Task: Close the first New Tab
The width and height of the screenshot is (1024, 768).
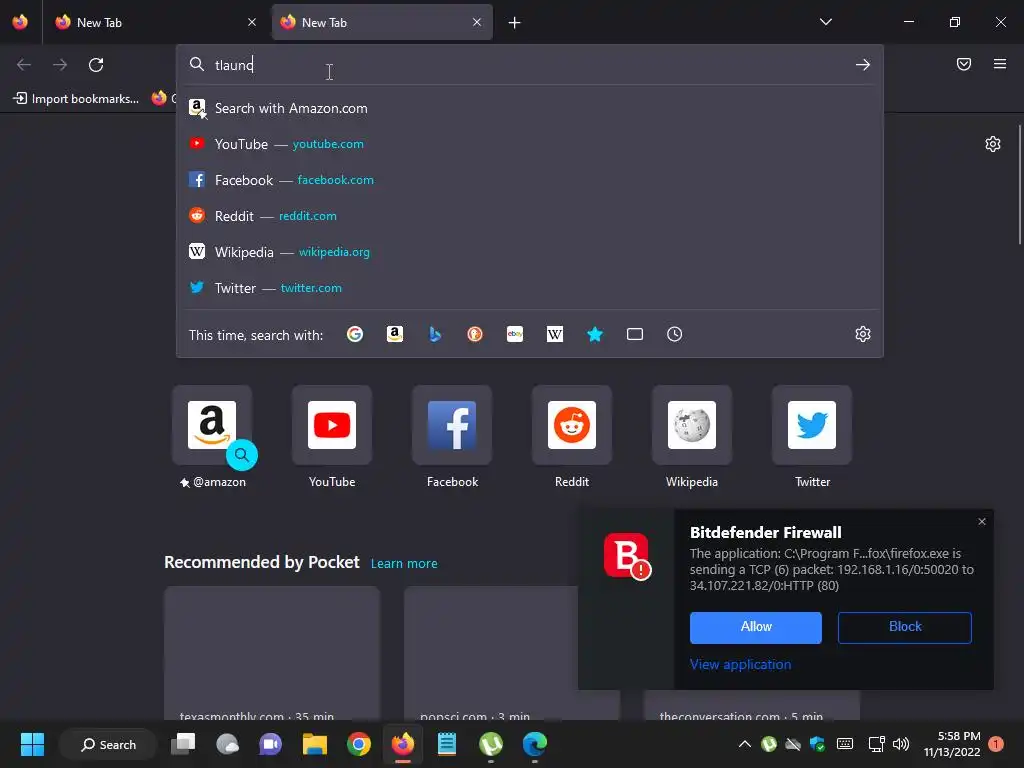Action: (x=252, y=22)
